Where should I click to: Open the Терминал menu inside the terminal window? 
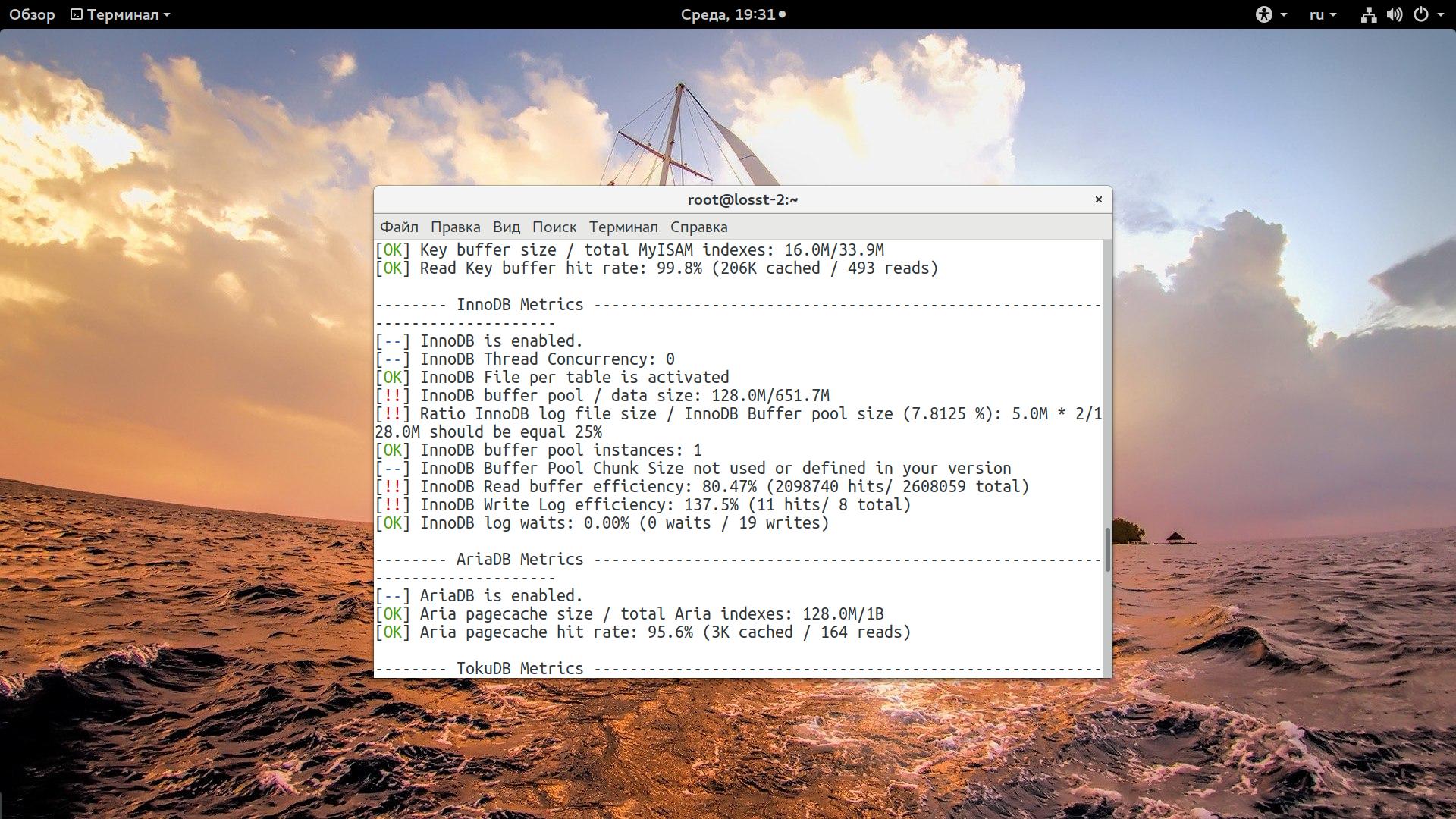pyautogui.click(x=623, y=227)
